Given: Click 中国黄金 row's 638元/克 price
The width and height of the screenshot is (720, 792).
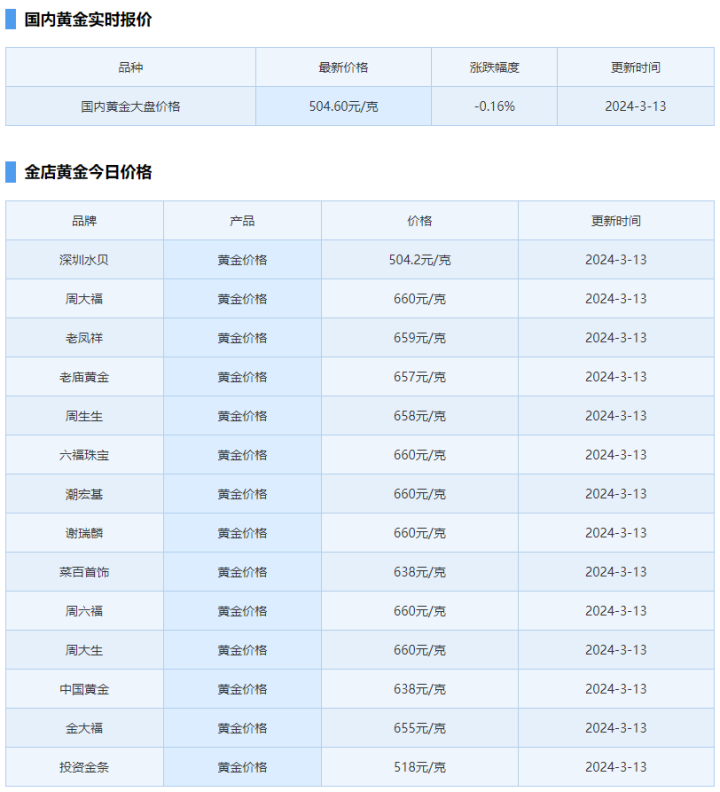Looking at the screenshot, I should pyautogui.click(x=419, y=689).
